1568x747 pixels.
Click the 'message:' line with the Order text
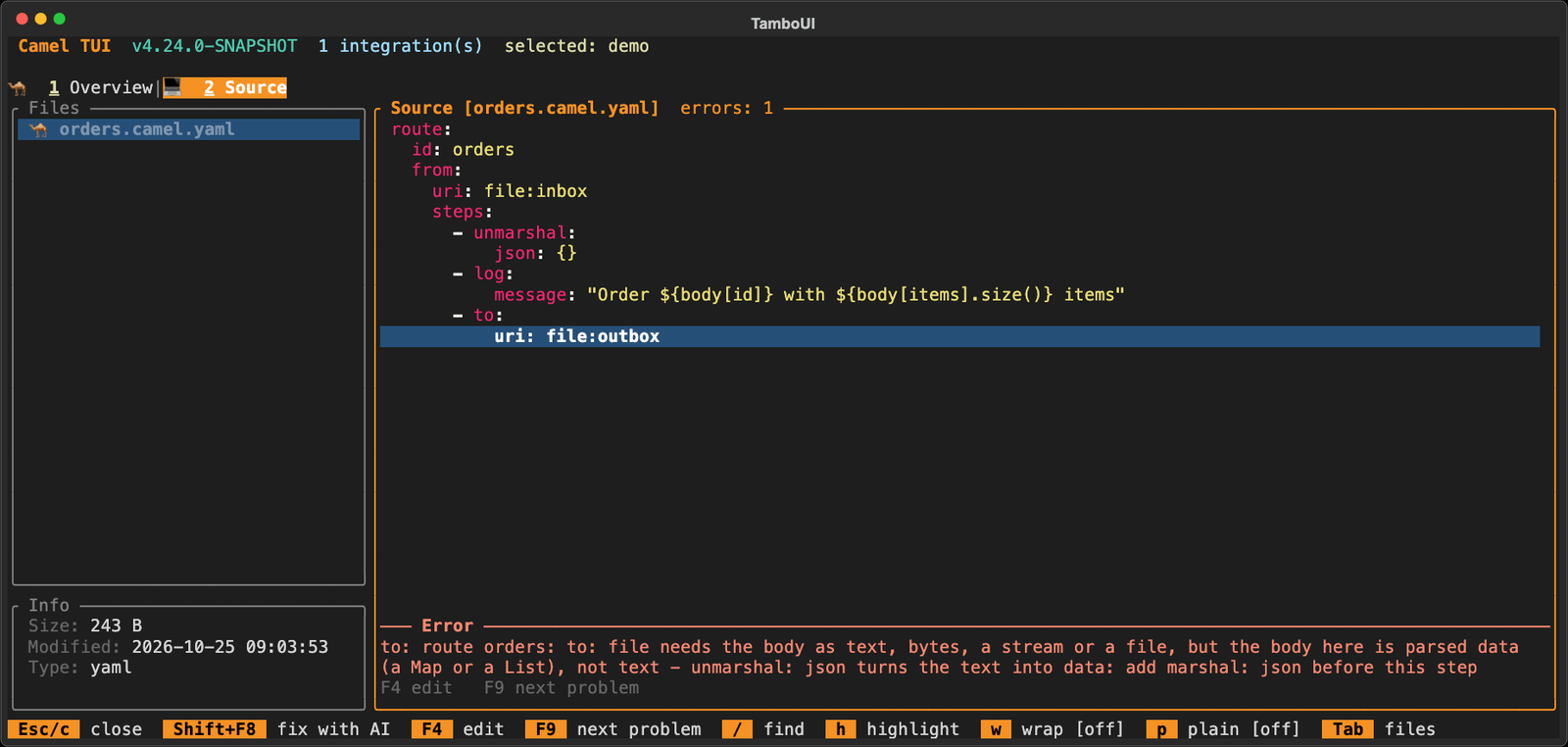click(809, 295)
